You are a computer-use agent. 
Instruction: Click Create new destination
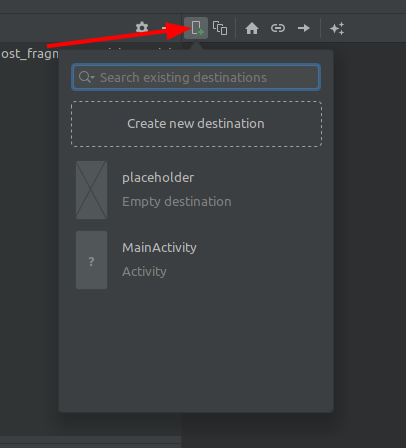point(196,124)
